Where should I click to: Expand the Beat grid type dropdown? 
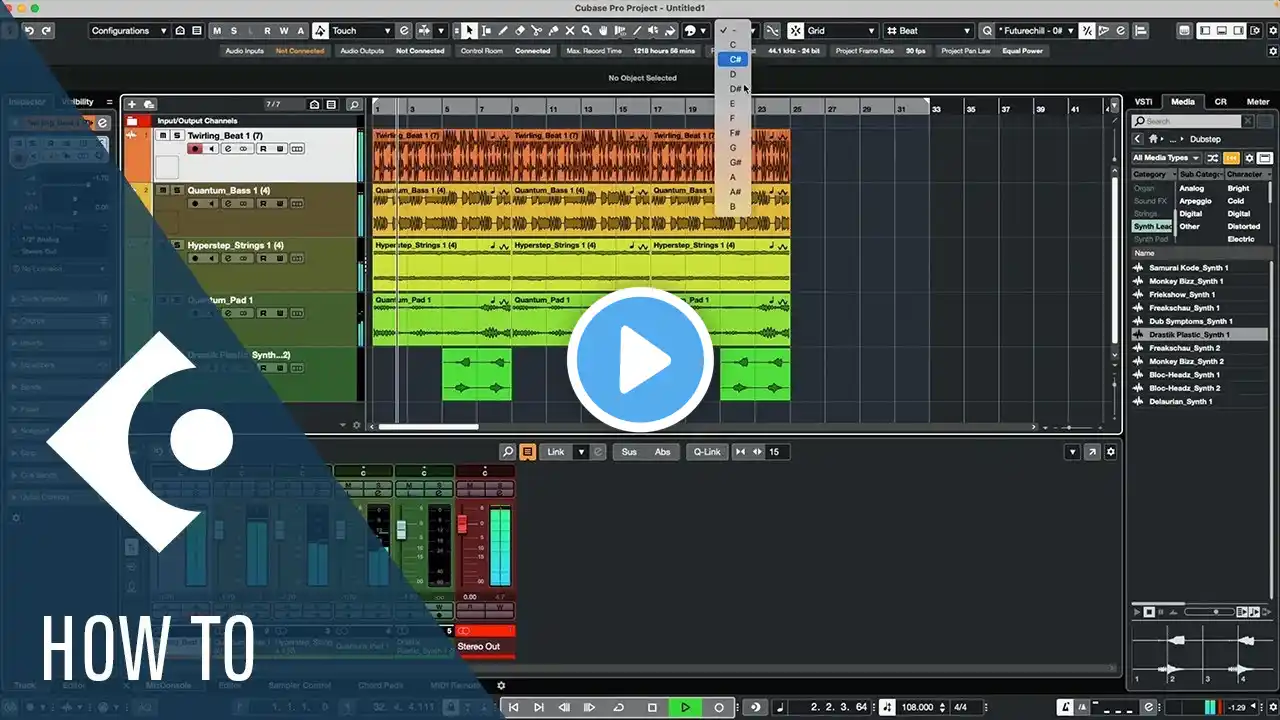coord(928,31)
